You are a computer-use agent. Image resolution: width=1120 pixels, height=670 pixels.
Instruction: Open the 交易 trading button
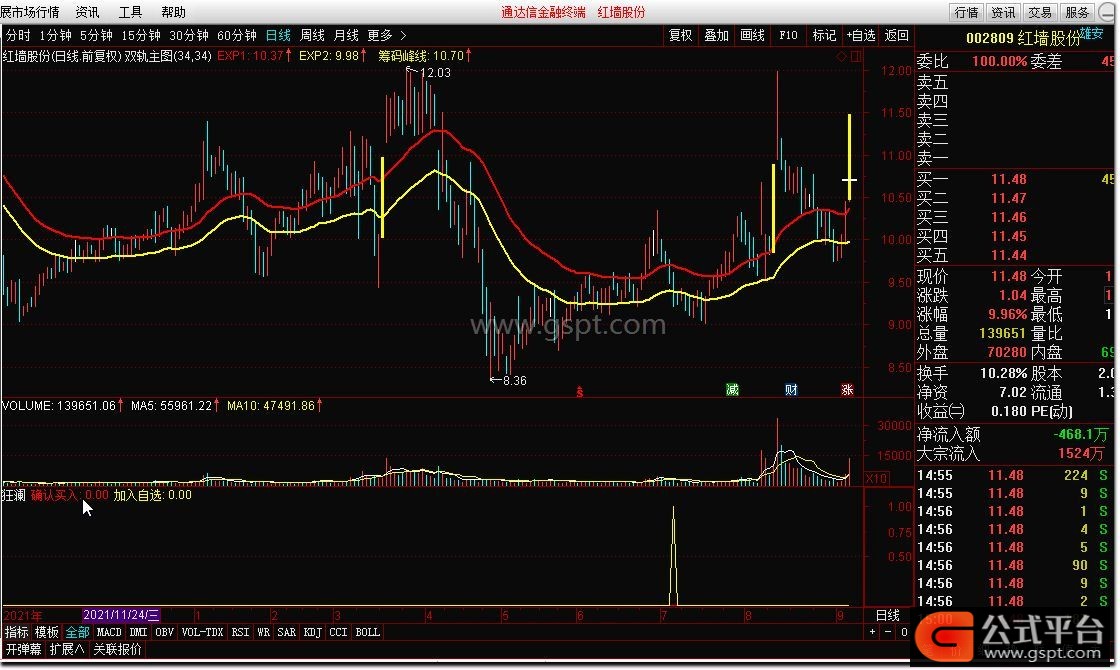1040,12
